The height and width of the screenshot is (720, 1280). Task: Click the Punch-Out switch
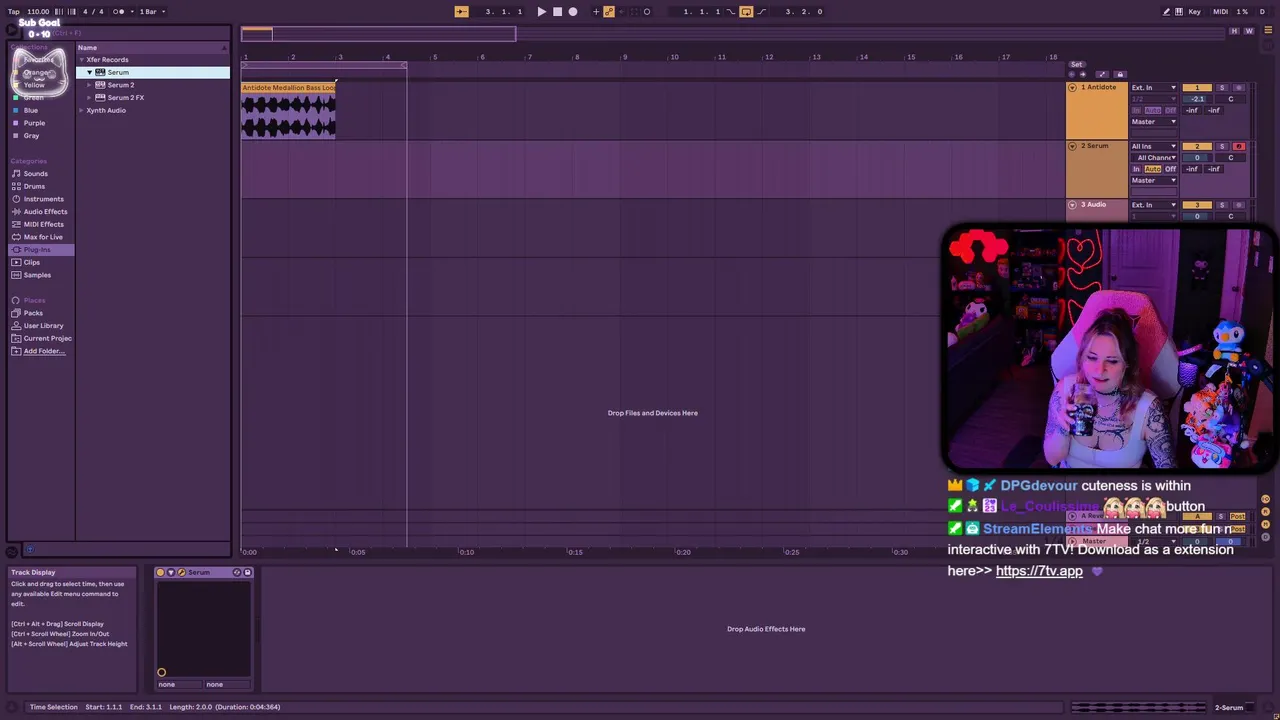762,12
